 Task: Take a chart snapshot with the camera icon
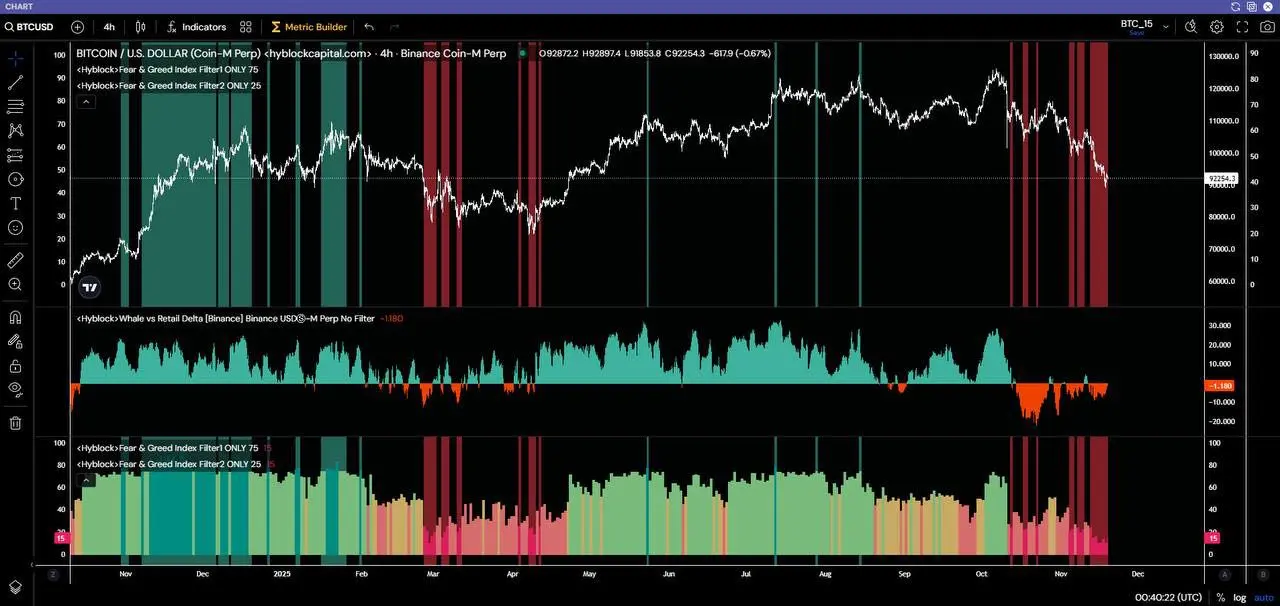pyautogui.click(x=1267, y=27)
